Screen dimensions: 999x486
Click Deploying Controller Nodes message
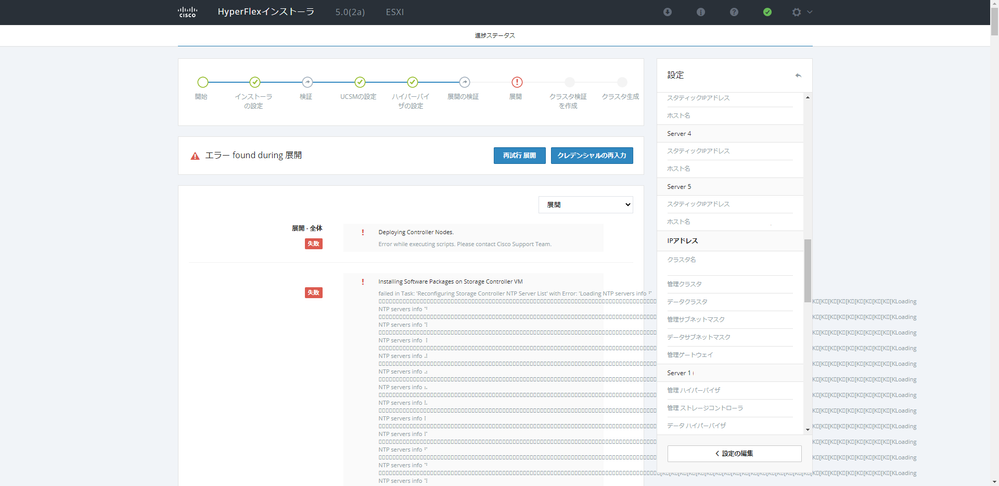[x=416, y=232]
